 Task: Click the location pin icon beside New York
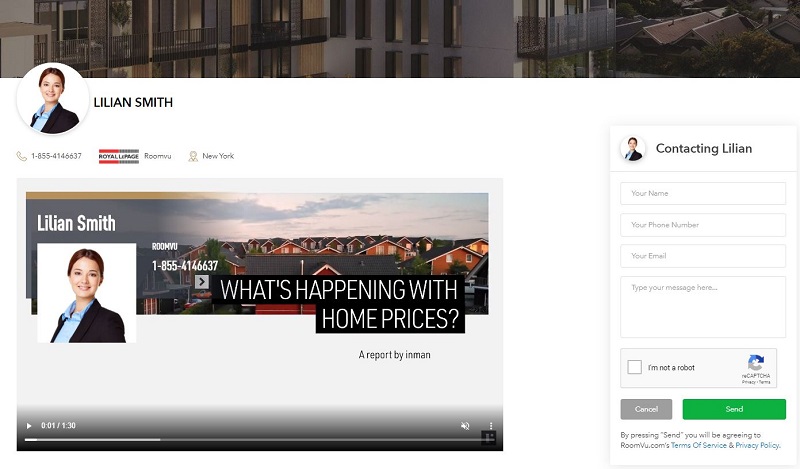tap(193, 156)
